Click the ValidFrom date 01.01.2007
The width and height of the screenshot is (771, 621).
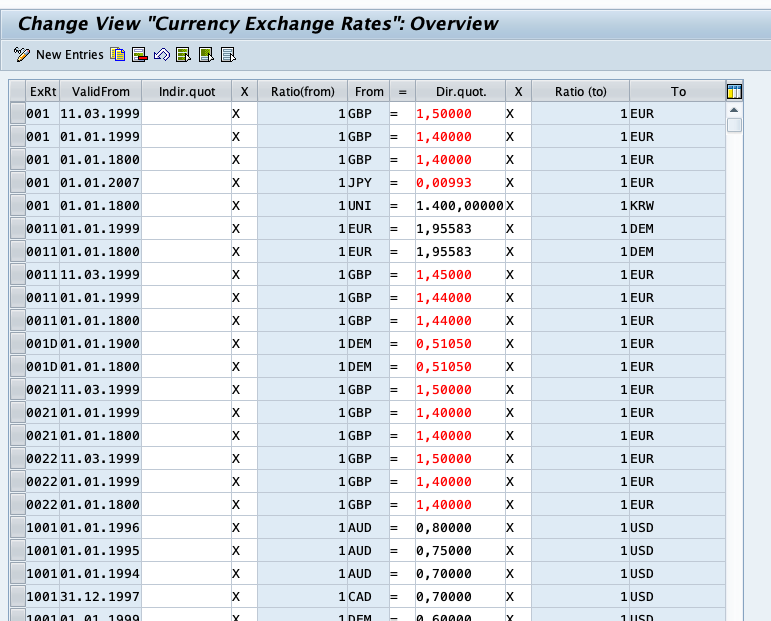[x=100, y=183]
